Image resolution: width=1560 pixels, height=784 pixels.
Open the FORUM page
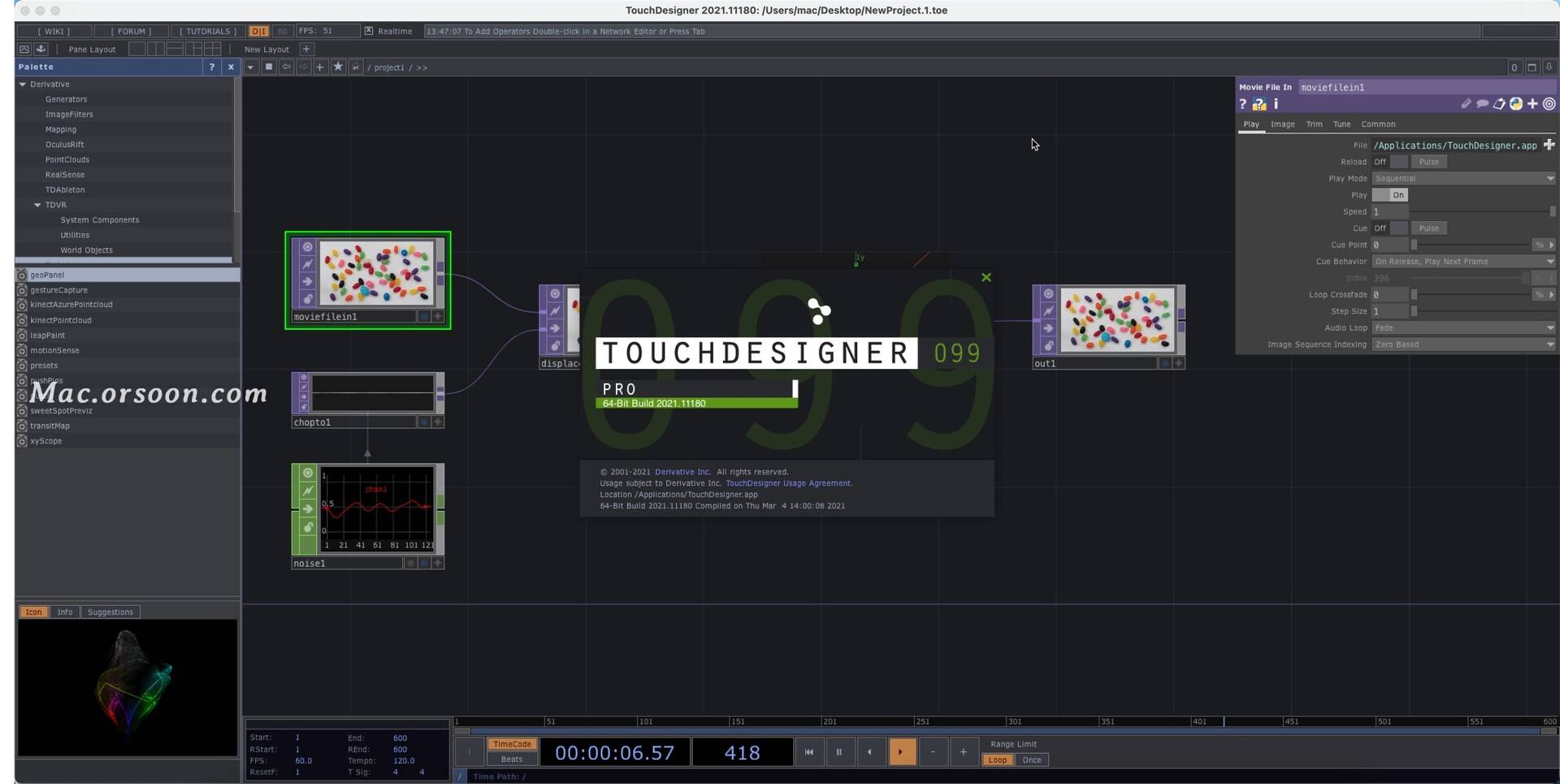[130, 31]
